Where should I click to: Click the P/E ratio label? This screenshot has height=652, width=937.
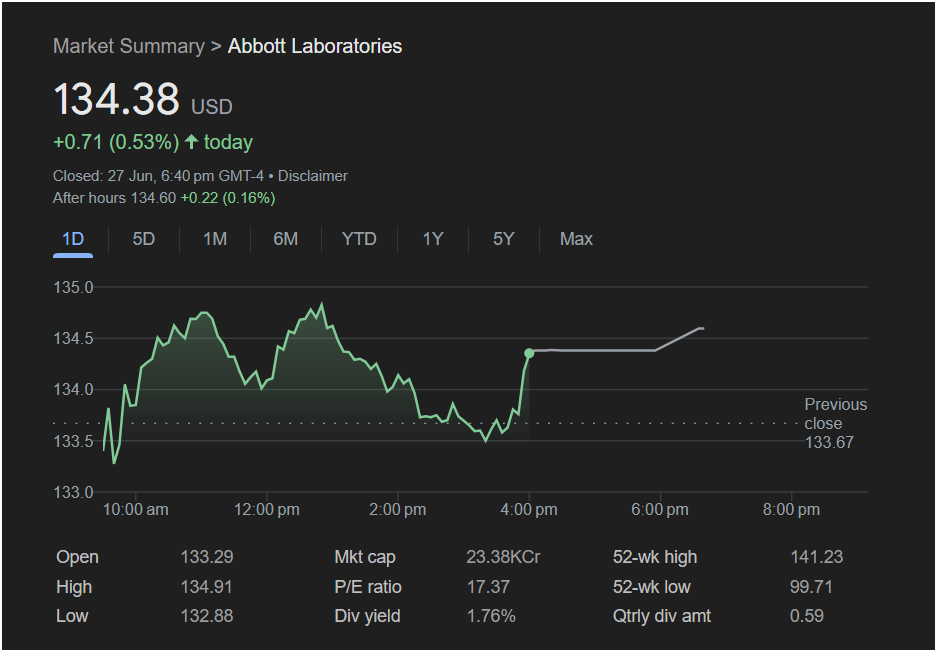tap(368, 587)
